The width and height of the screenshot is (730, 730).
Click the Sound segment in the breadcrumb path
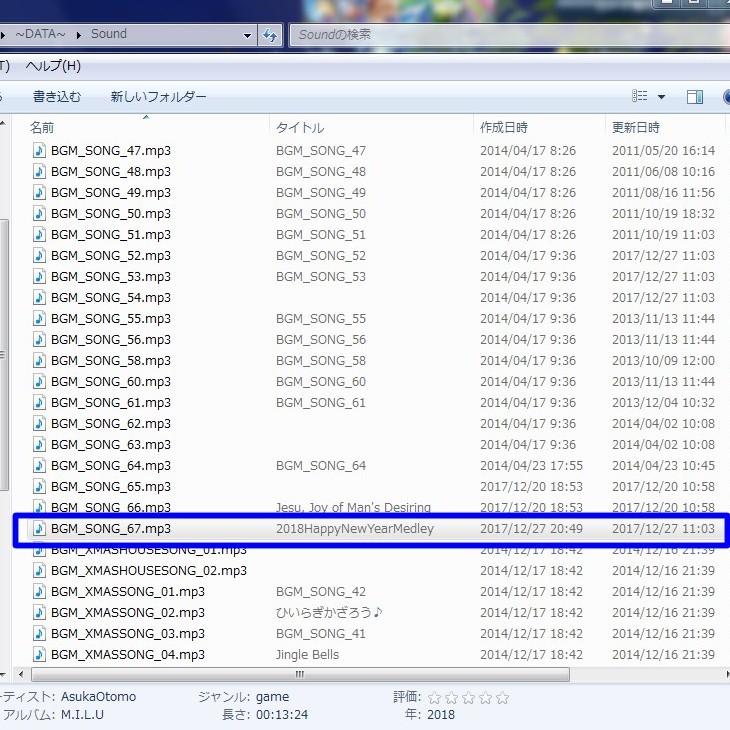click(x=109, y=34)
